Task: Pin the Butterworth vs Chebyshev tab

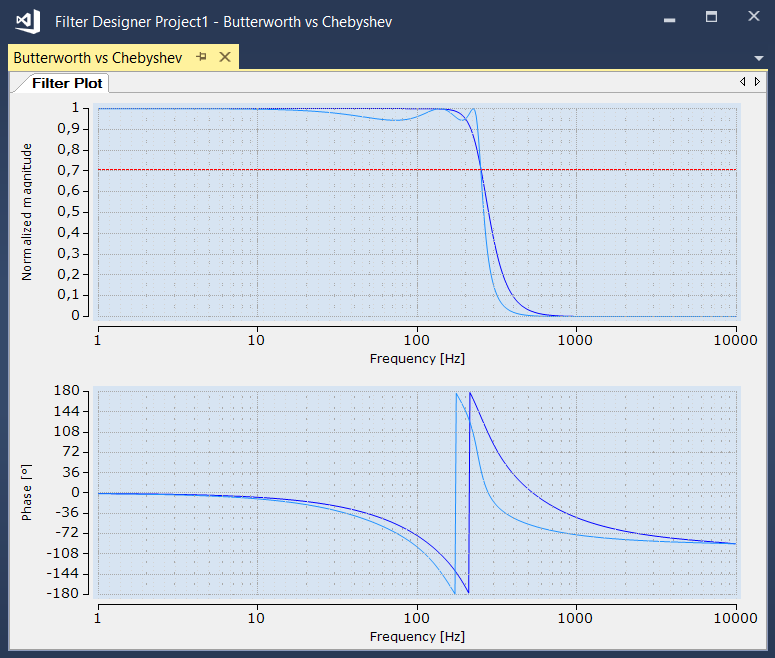Action: click(201, 57)
